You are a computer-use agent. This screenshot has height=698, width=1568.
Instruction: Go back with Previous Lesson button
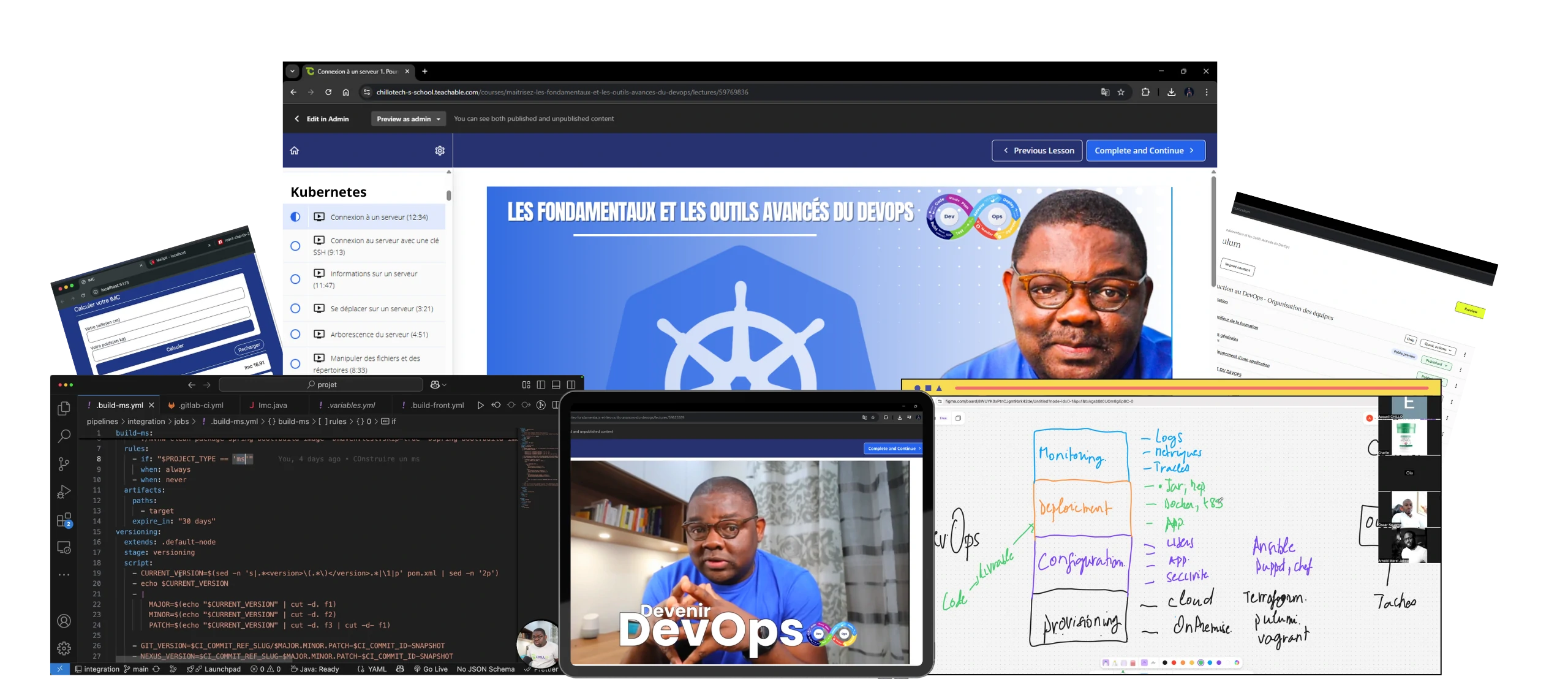[x=1036, y=151]
